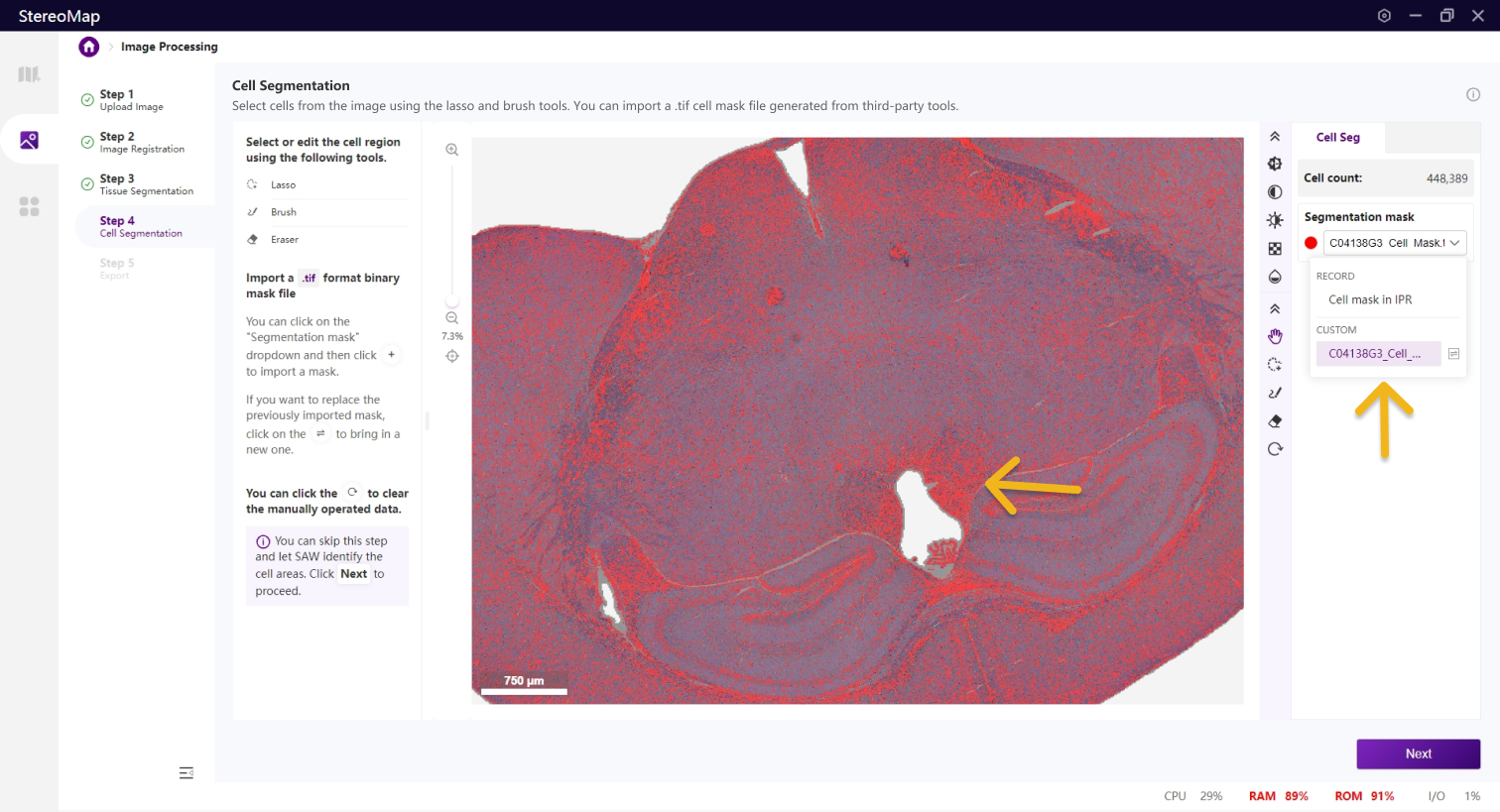Activate the hand pan tool
Viewport: 1500px width, 812px height.
(1275, 337)
